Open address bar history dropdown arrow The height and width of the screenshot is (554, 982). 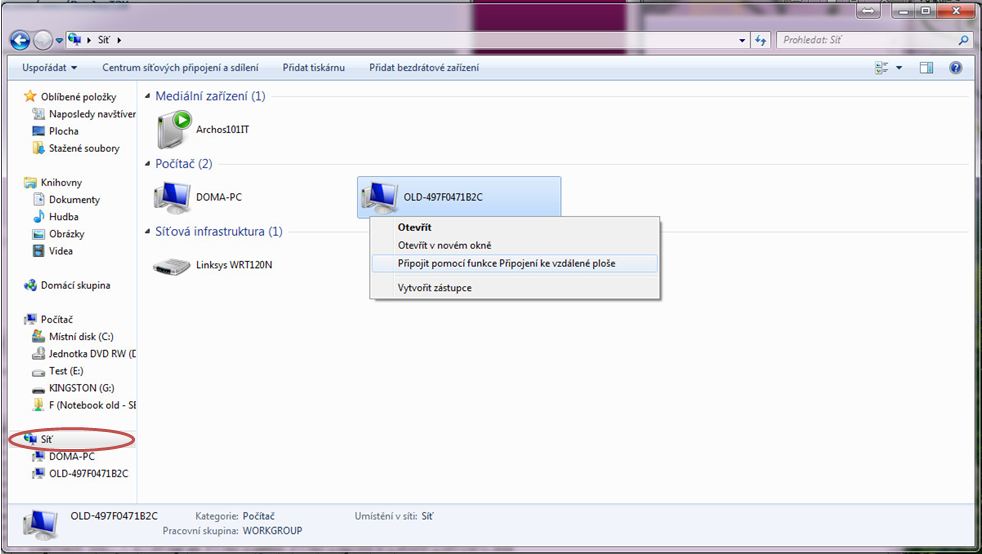click(742, 40)
